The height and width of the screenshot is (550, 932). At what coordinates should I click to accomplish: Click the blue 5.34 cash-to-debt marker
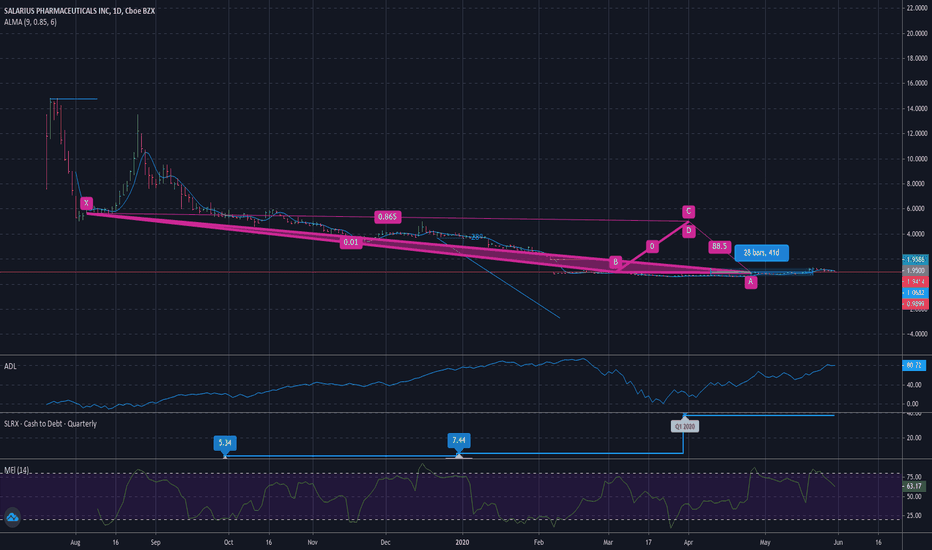(225, 443)
